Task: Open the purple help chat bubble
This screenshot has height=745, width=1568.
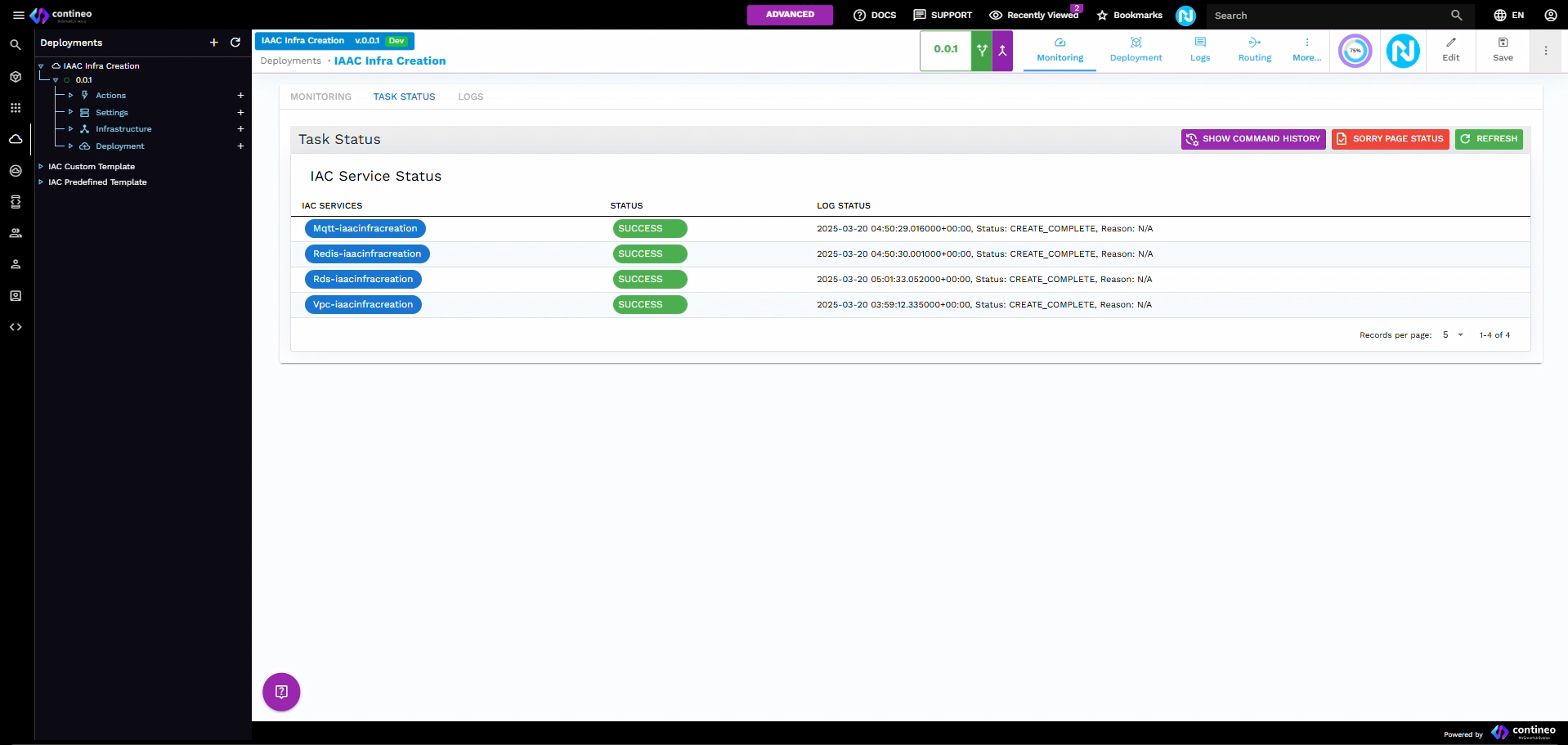Action: (x=281, y=692)
